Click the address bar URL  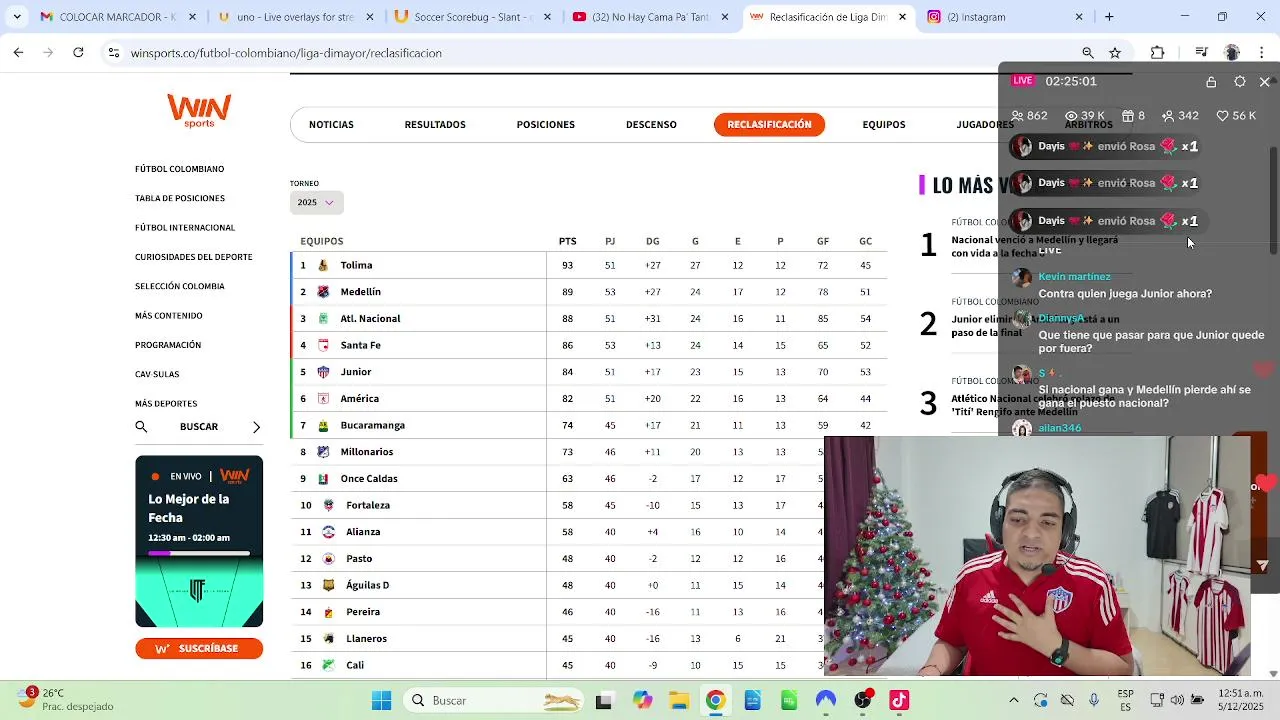[286, 53]
